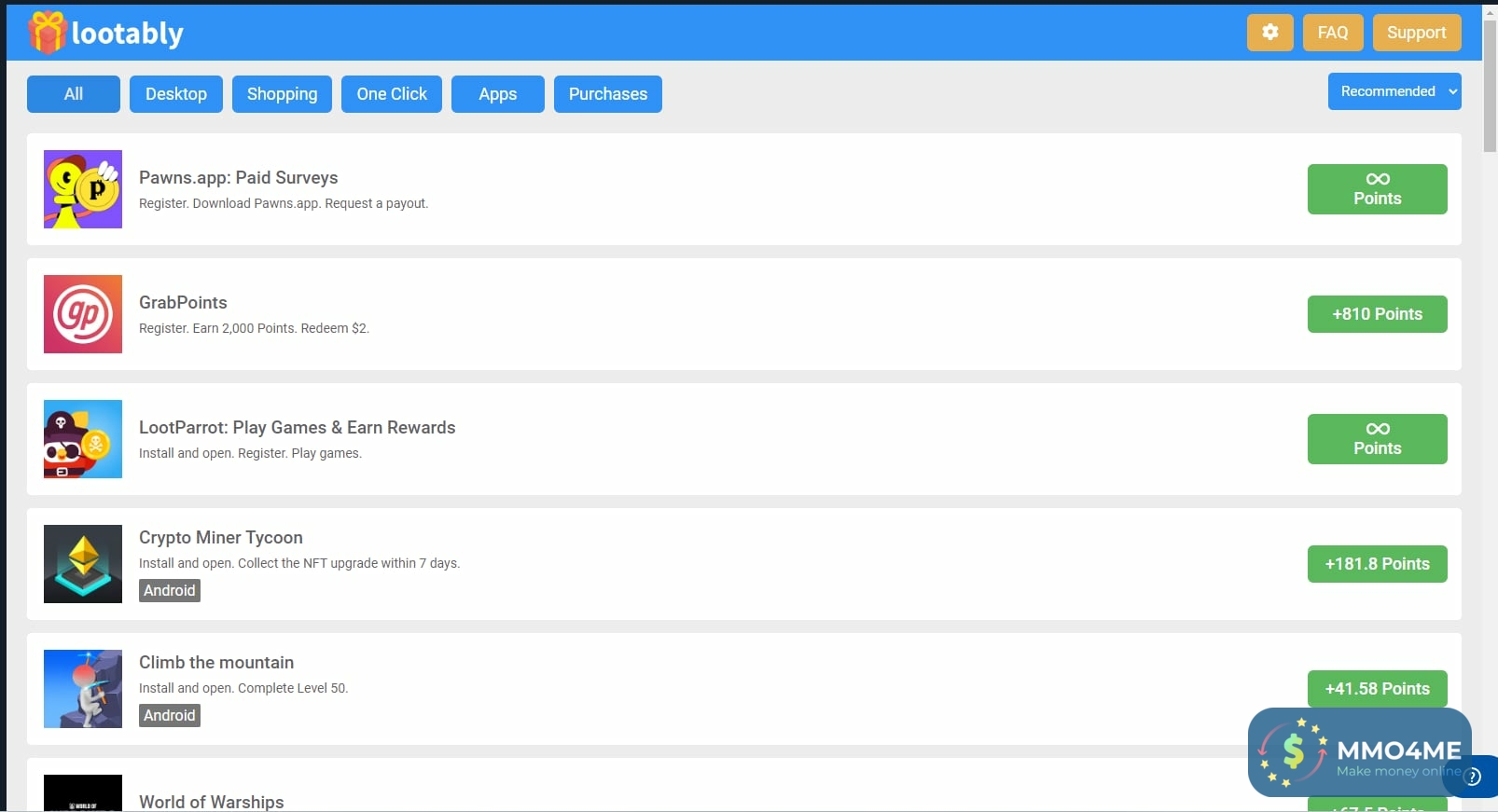Show One Click offers
This screenshot has width=1498, height=812.
pyautogui.click(x=392, y=94)
